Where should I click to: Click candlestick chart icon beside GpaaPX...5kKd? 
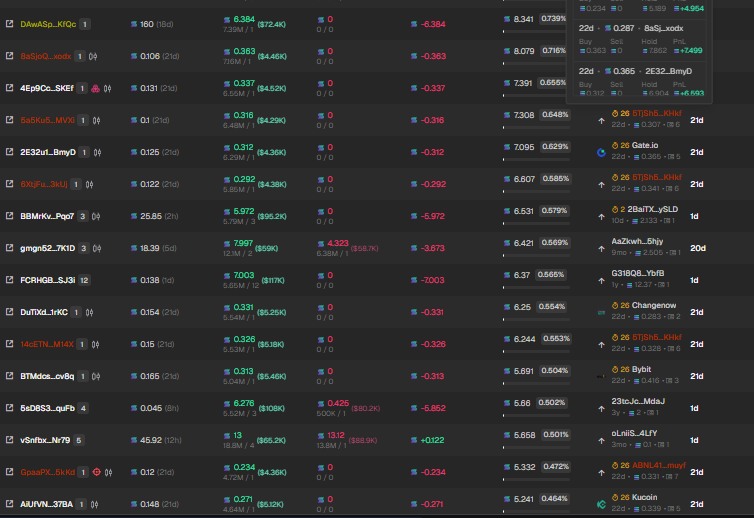pyautogui.click(x=109, y=472)
